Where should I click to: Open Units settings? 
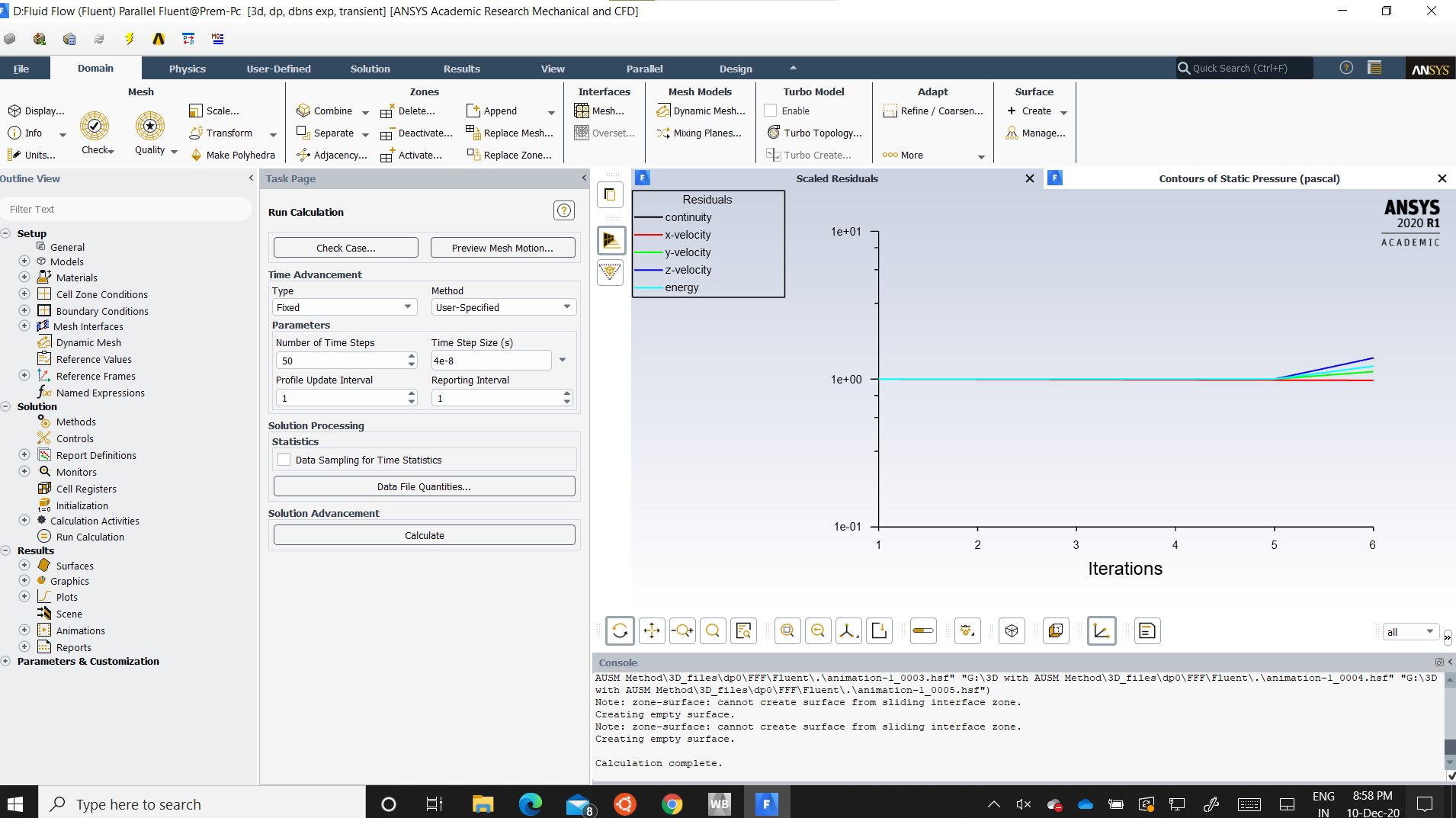tap(32, 155)
